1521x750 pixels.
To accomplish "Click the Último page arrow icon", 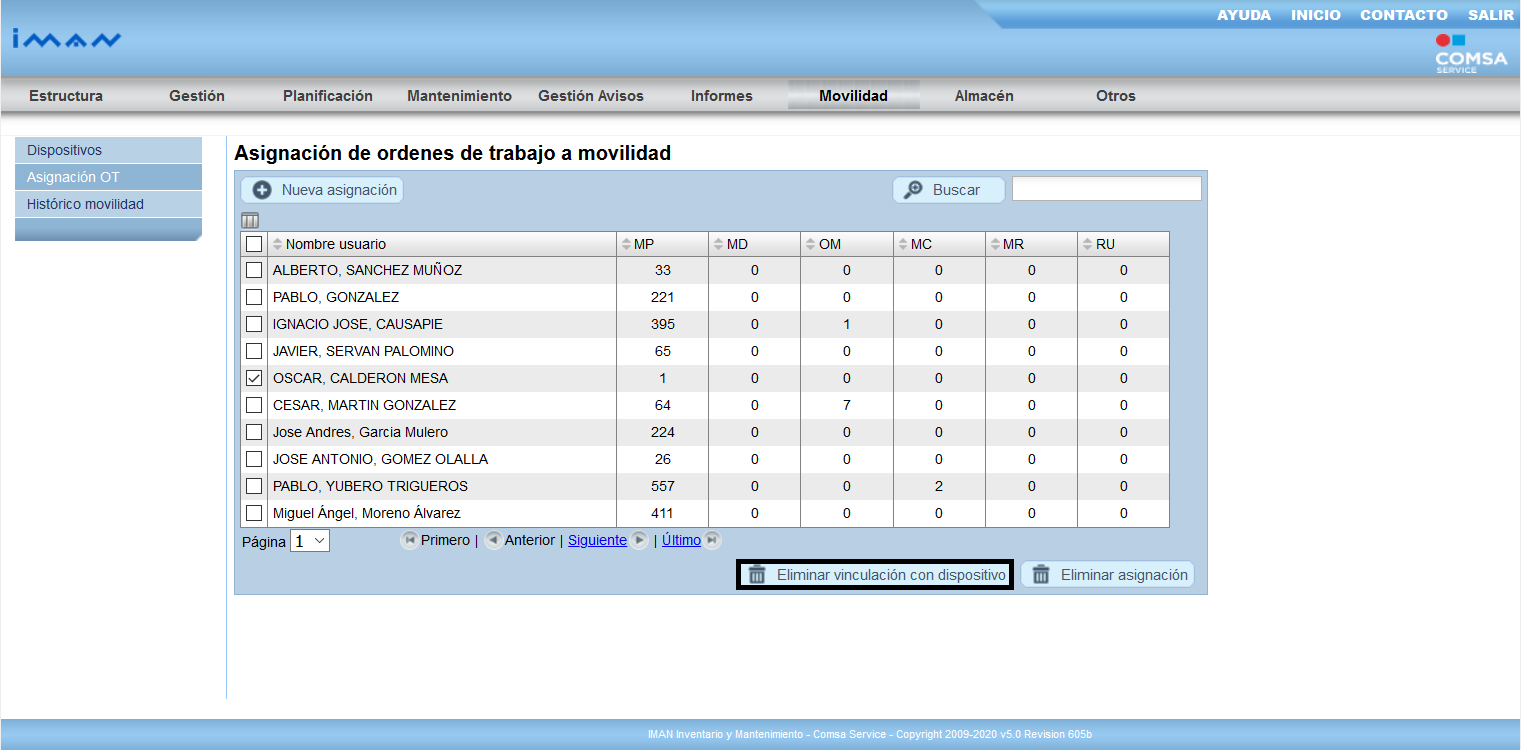I will [x=711, y=540].
